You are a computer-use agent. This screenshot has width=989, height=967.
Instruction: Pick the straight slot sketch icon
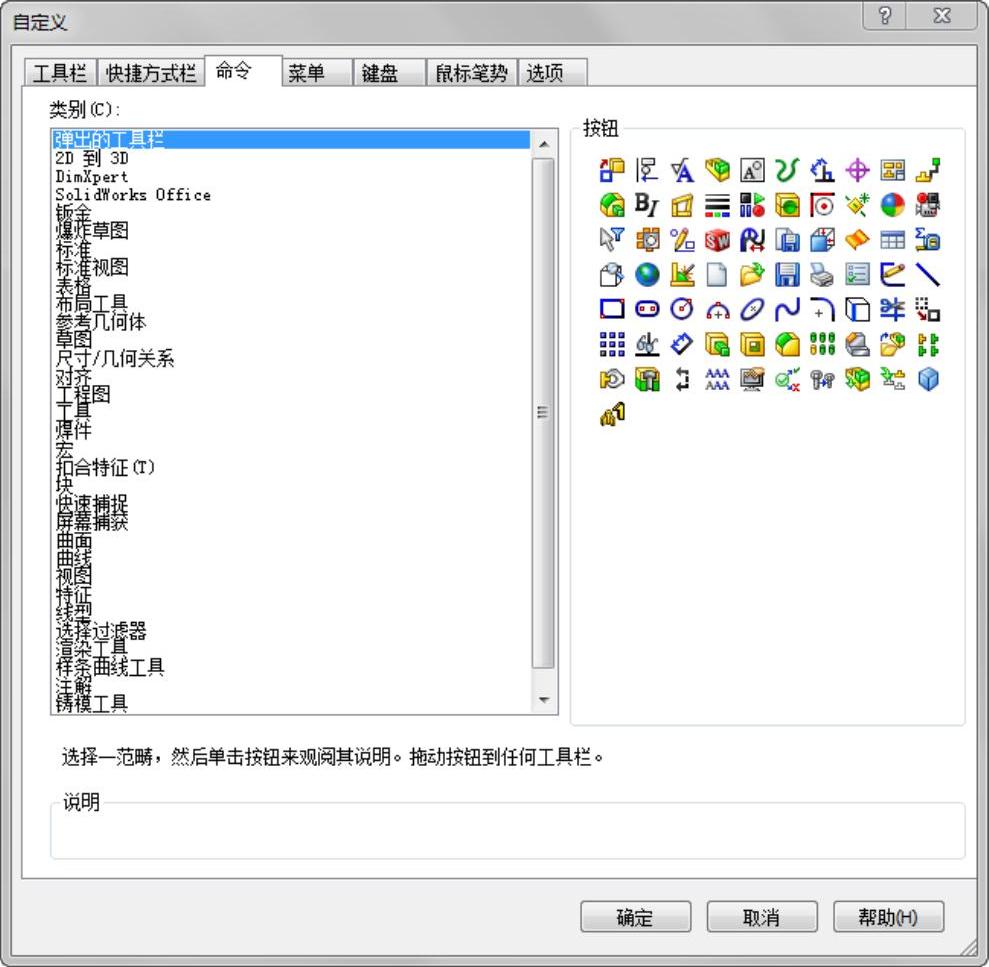point(647,310)
